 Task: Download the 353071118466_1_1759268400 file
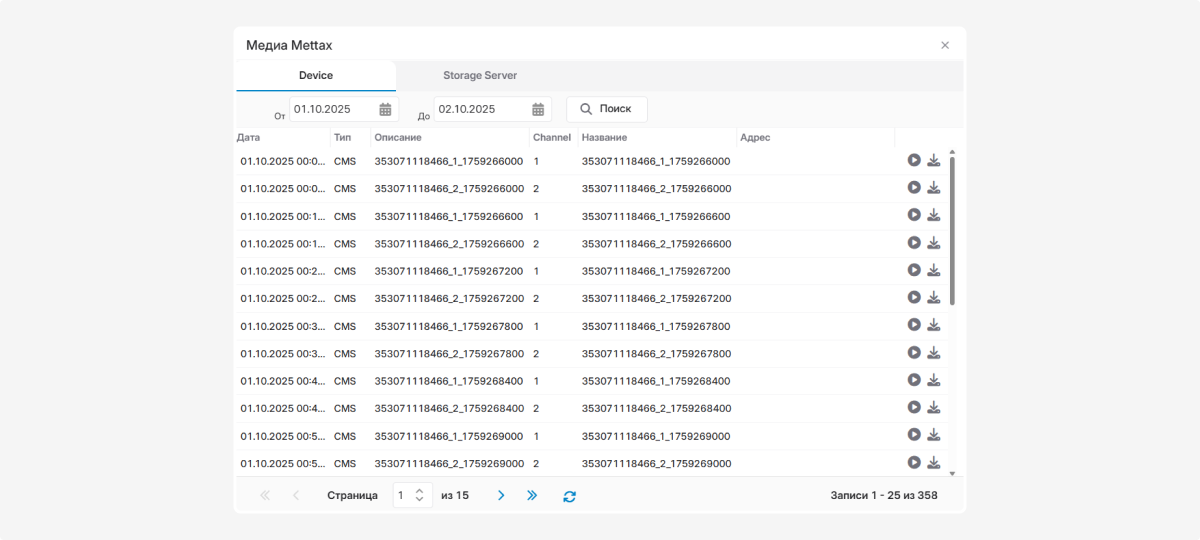933,380
